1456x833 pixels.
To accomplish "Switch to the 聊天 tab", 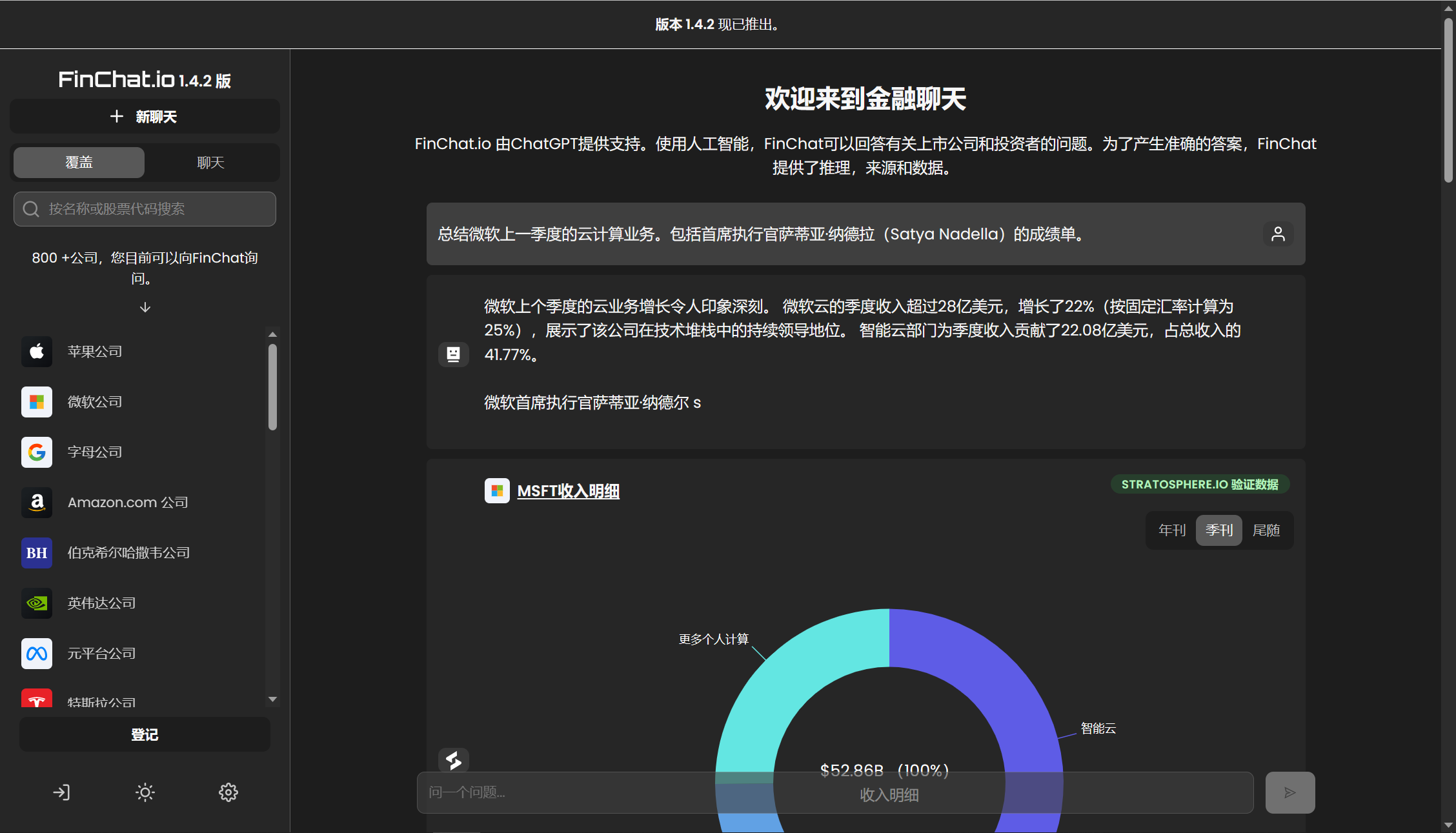I will (x=210, y=163).
